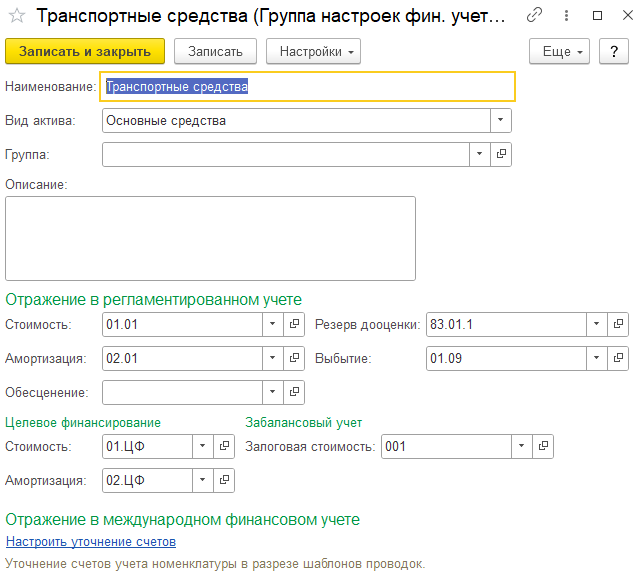Expand dropdown for 01.ЦФ Стоимость
Image resolution: width=640 pixels, height=579 pixels.
(202, 446)
